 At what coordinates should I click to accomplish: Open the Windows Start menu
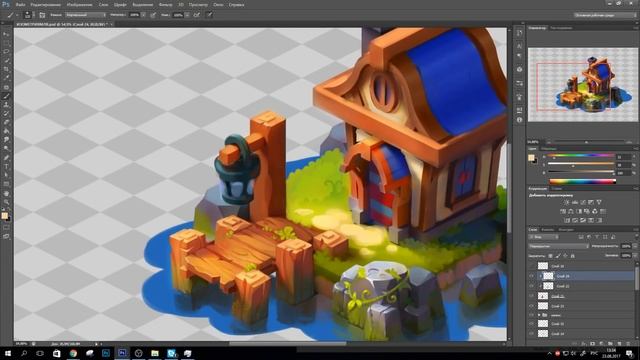pos(8,353)
